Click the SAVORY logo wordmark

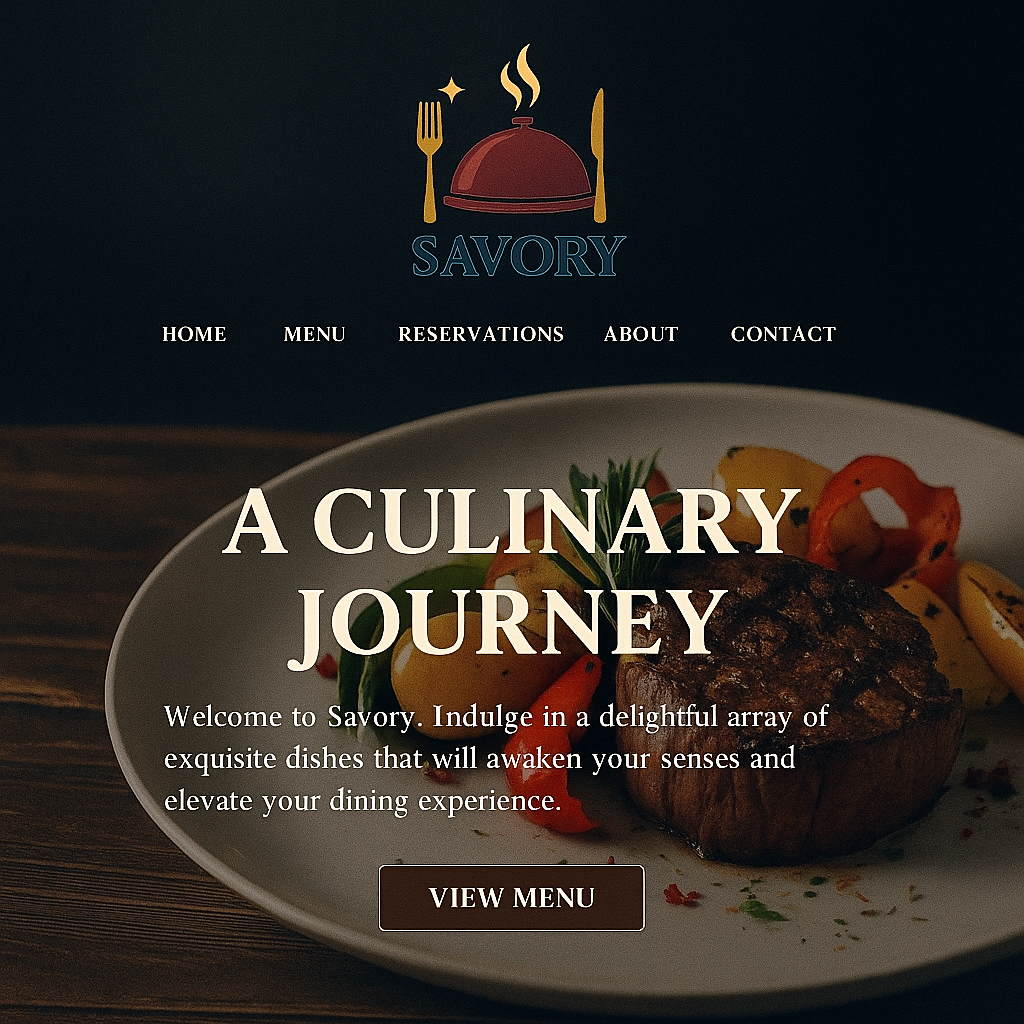pos(519,255)
